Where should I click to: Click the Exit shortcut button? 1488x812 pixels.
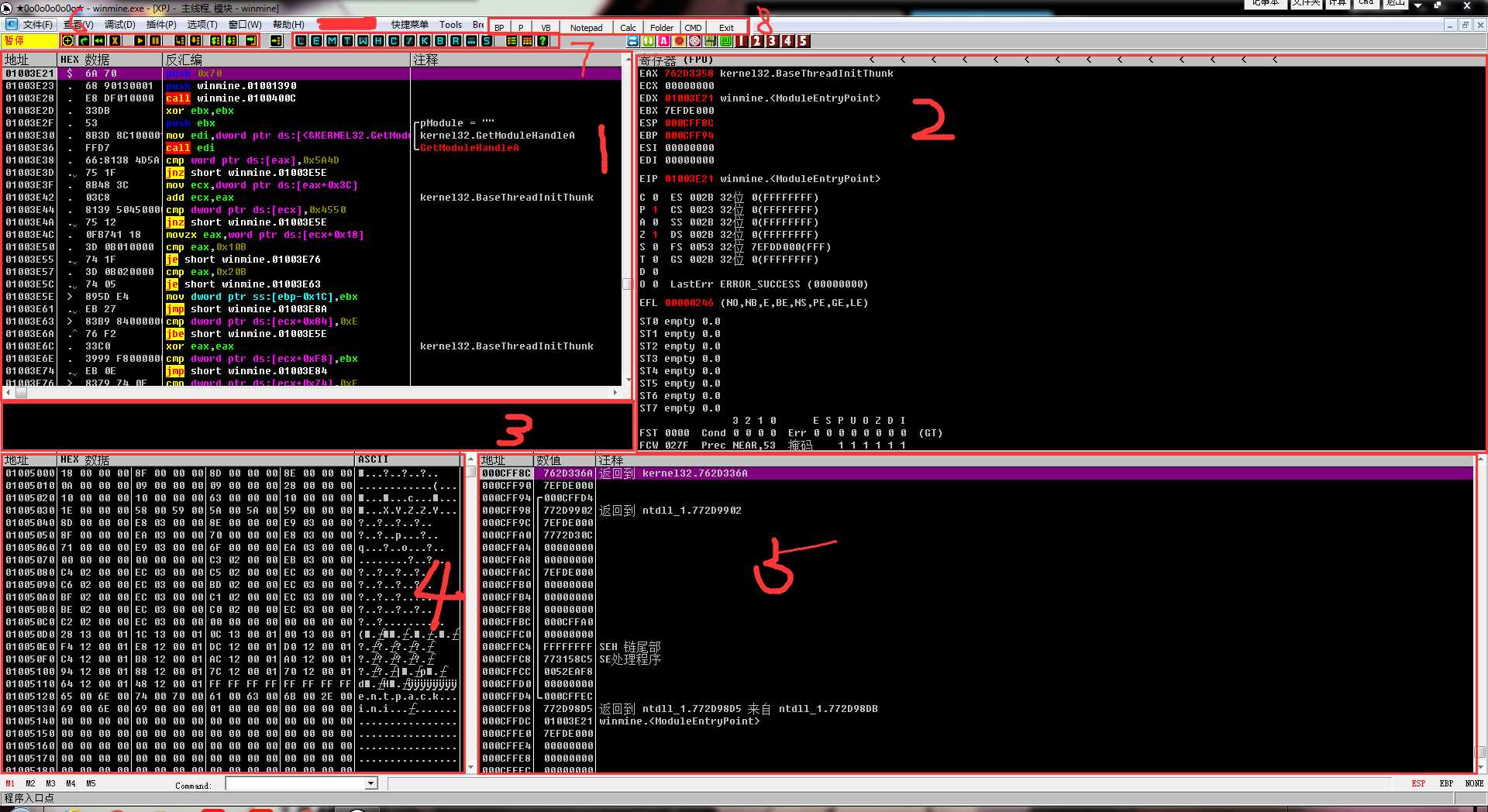(726, 27)
